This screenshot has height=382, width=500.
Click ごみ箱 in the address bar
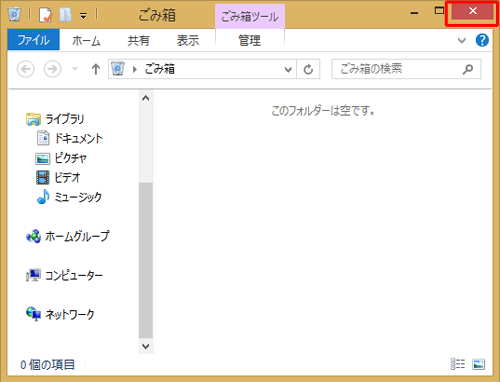coord(159,69)
